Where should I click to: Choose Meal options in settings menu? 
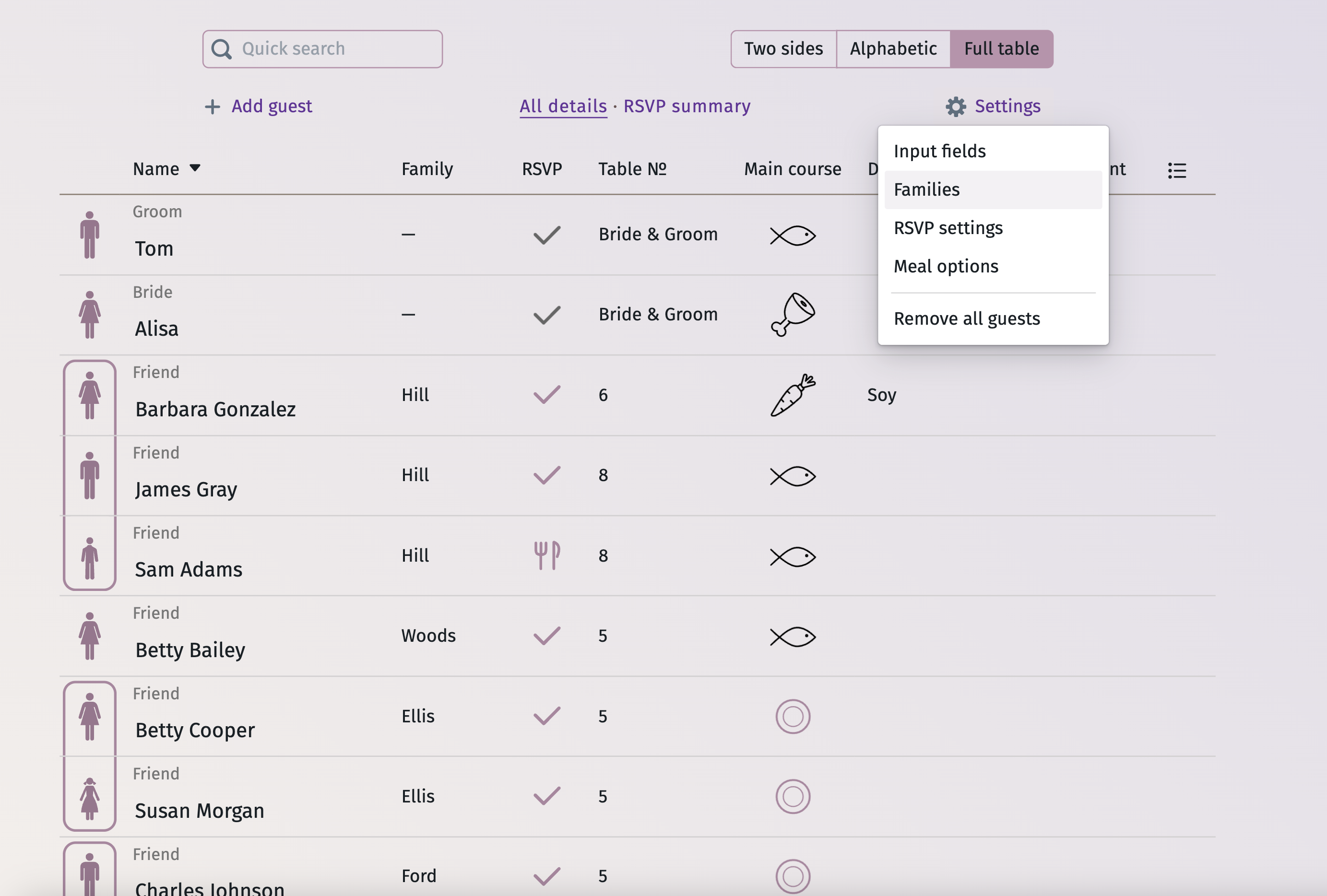tap(946, 266)
